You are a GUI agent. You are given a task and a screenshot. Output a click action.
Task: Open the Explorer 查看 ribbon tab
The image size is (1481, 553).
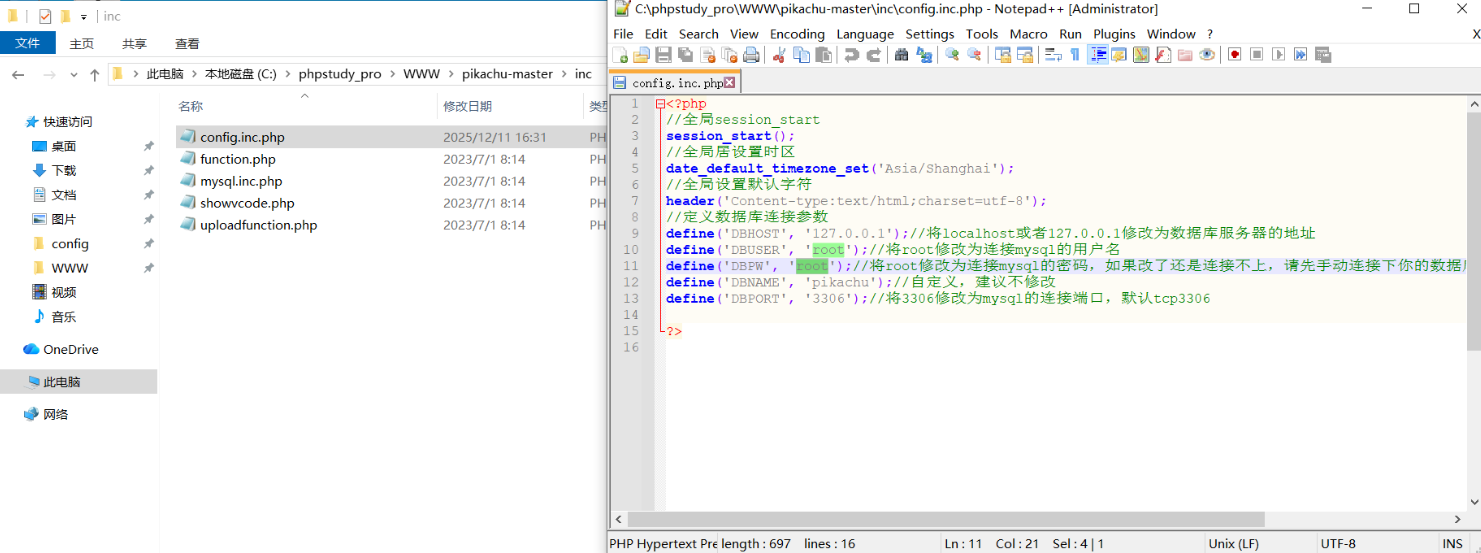pos(187,43)
